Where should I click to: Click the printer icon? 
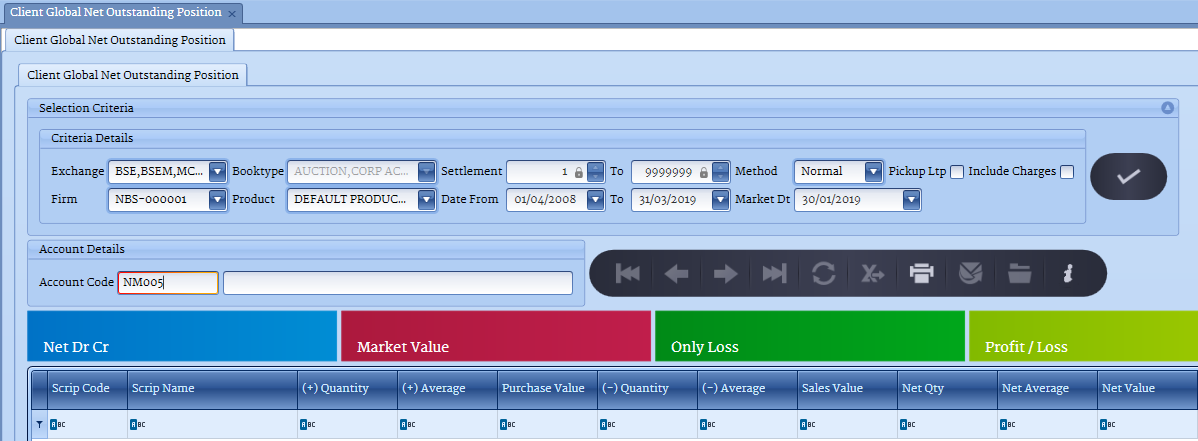tap(921, 273)
